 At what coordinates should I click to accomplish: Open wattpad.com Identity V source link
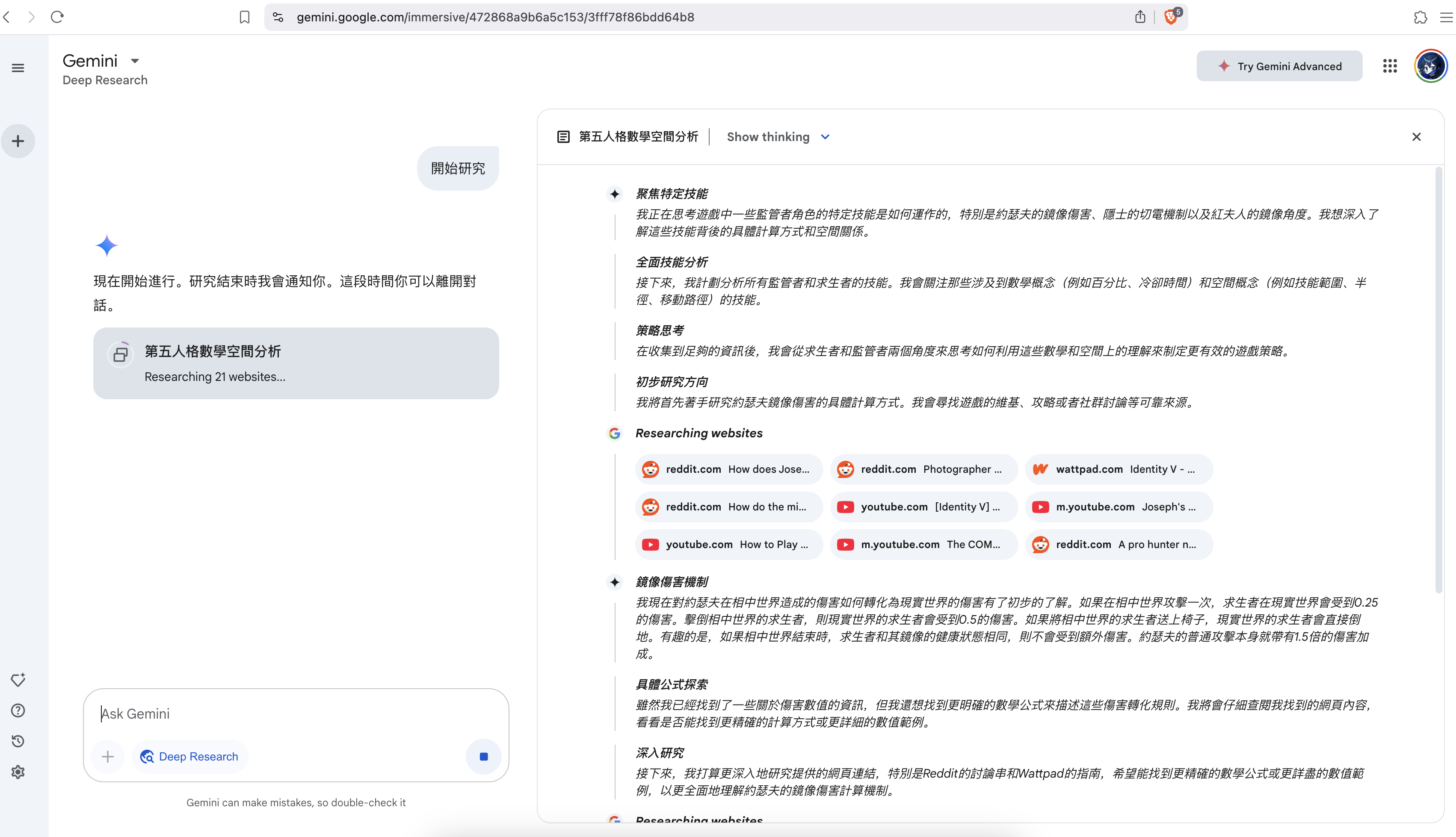tap(1119, 469)
